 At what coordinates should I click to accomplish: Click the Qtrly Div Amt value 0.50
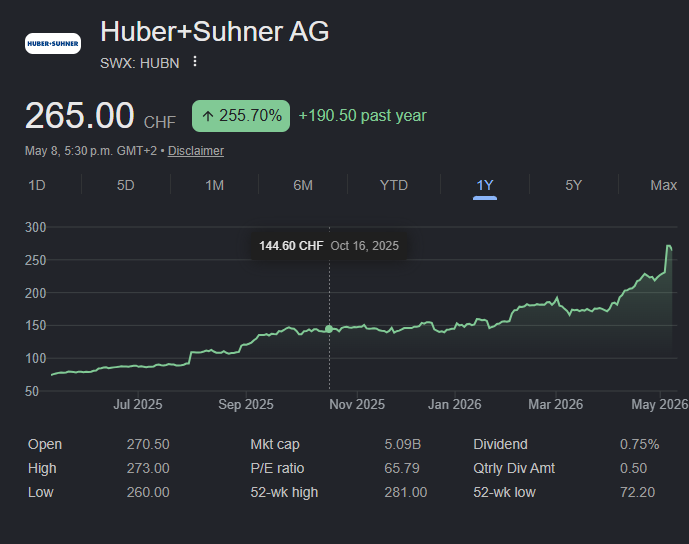pyautogui.click(x=634, y=468)
